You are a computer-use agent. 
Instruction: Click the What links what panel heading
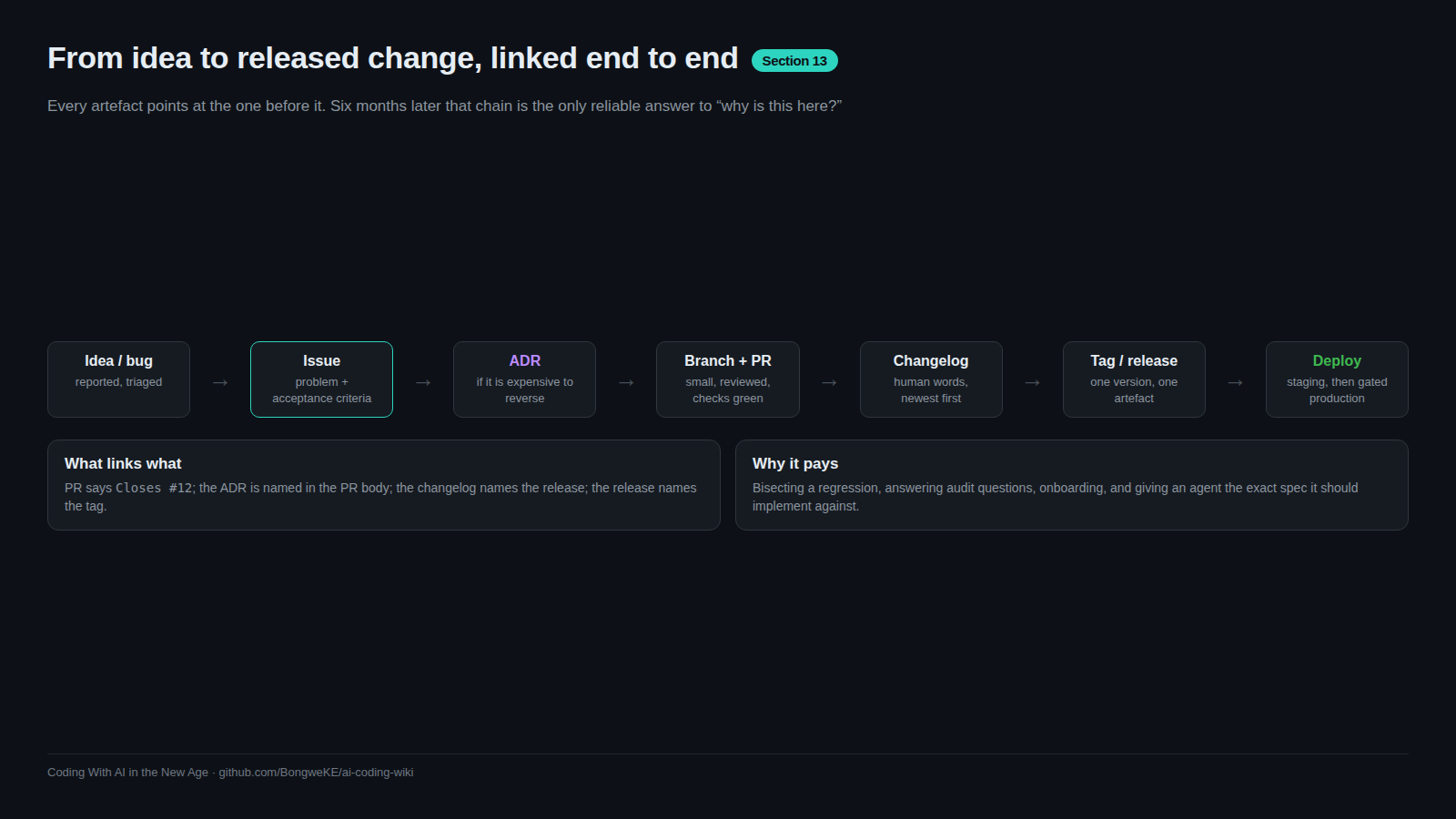(123, 463)
